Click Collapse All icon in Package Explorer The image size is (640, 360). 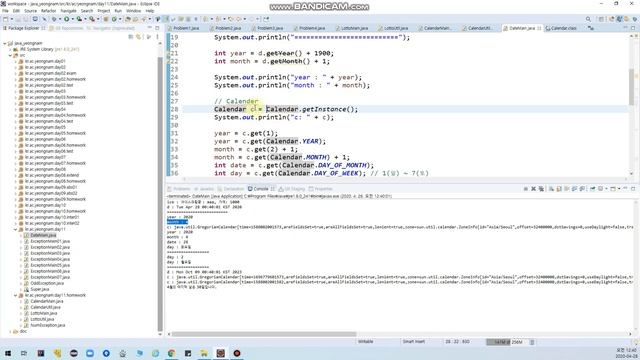(x=131, y=37)
